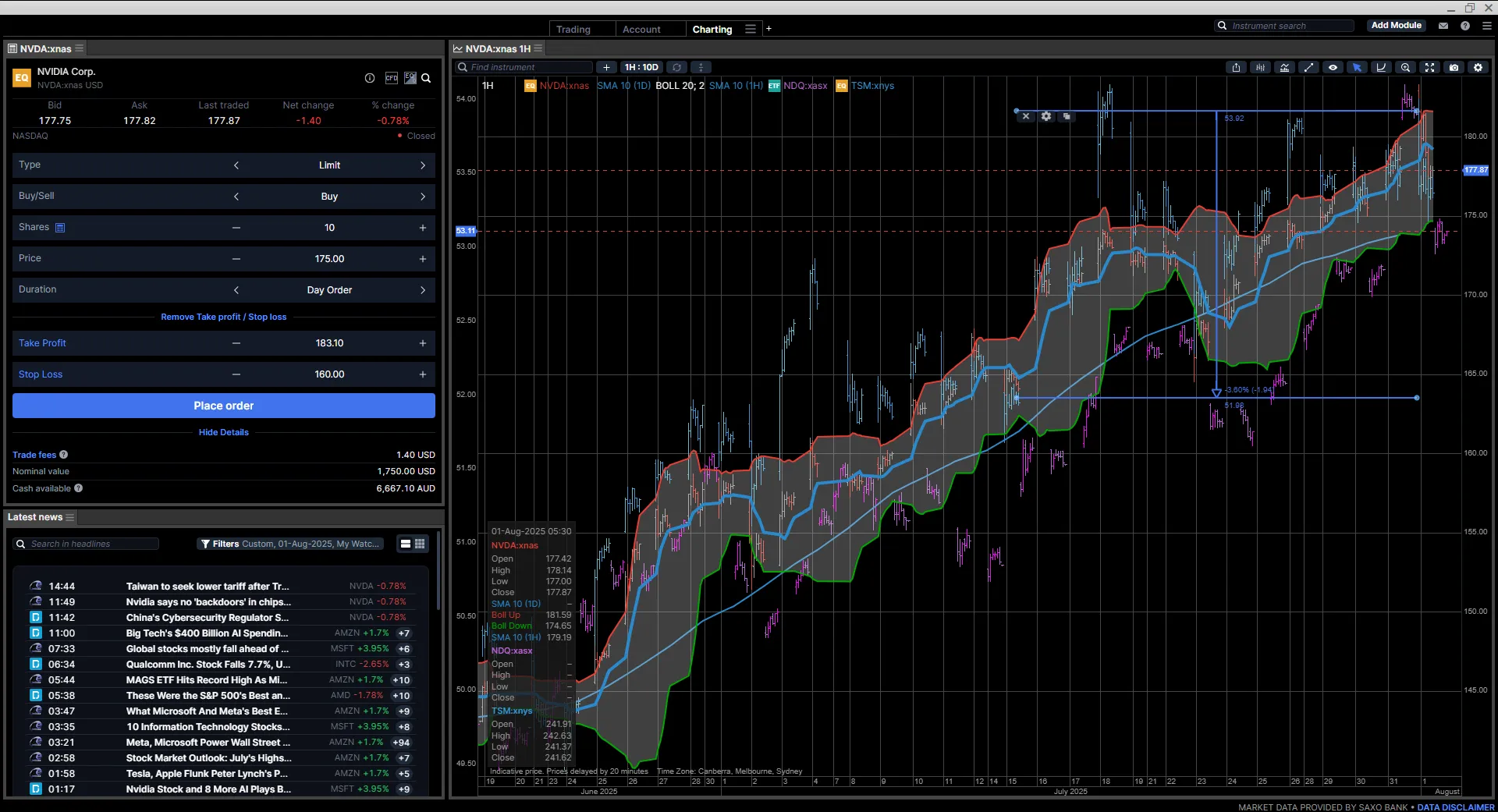Activate the cursor pointer tool in chart
Viewport: 1498px width, 812px height.
tap(1357, 68)
